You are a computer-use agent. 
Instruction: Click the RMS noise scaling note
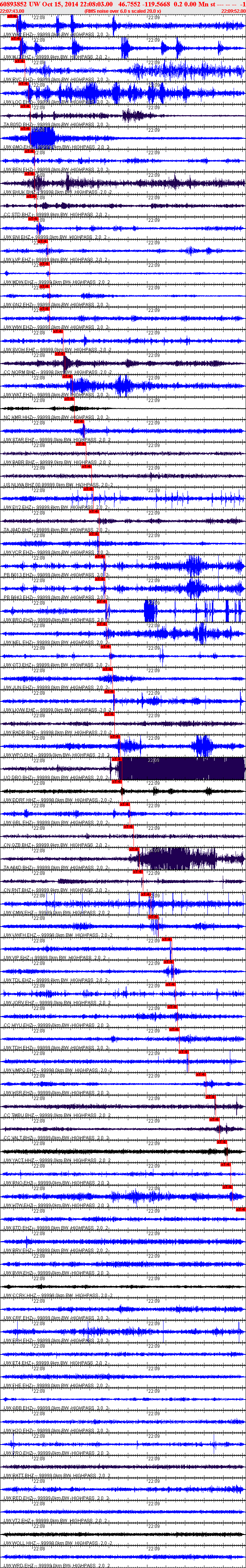123,11
